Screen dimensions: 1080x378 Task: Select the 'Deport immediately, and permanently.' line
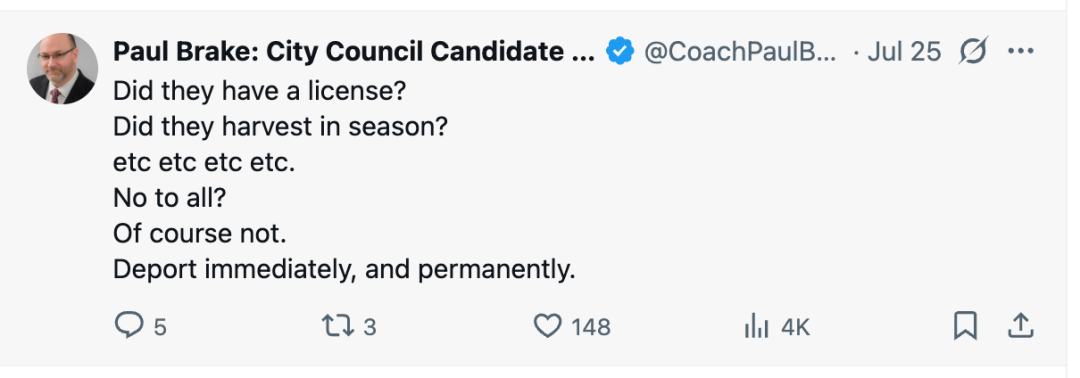(x=344, y=270)
